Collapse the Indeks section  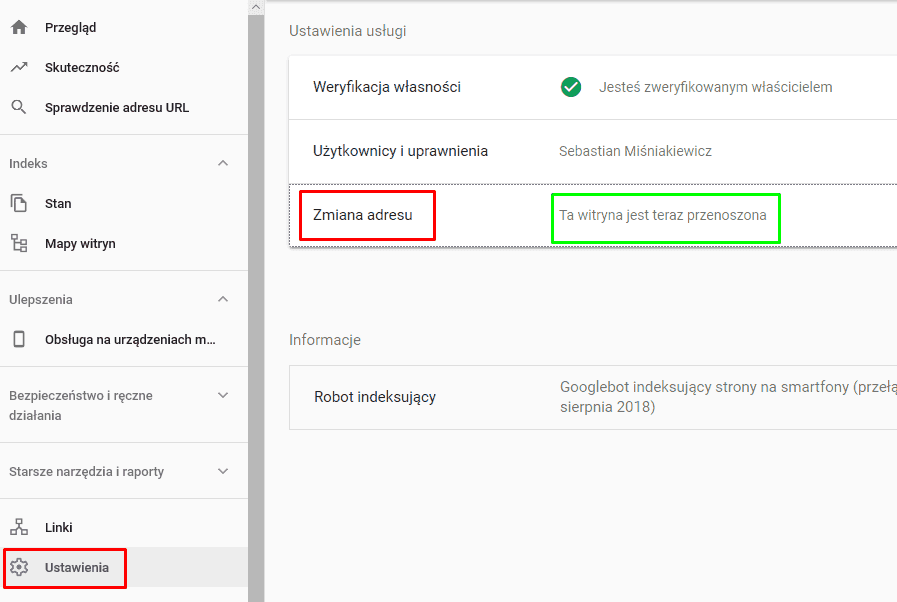223,163
